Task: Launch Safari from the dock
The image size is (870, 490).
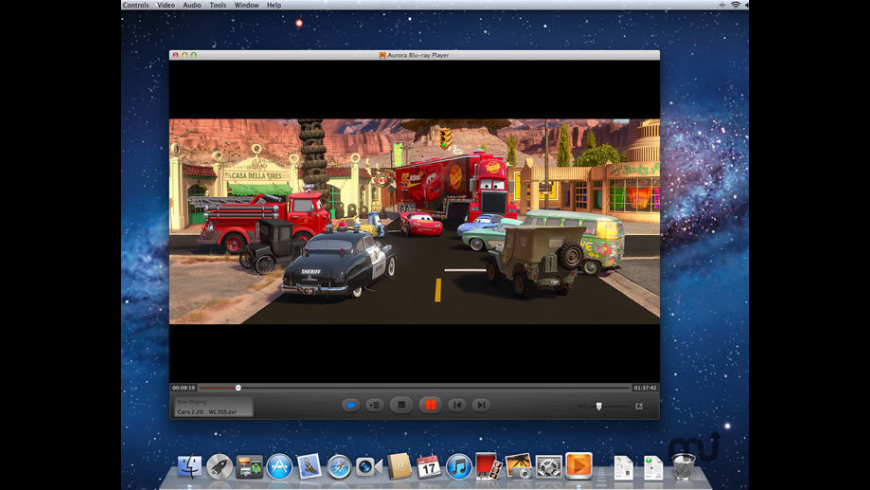Action: coord(339,466)
